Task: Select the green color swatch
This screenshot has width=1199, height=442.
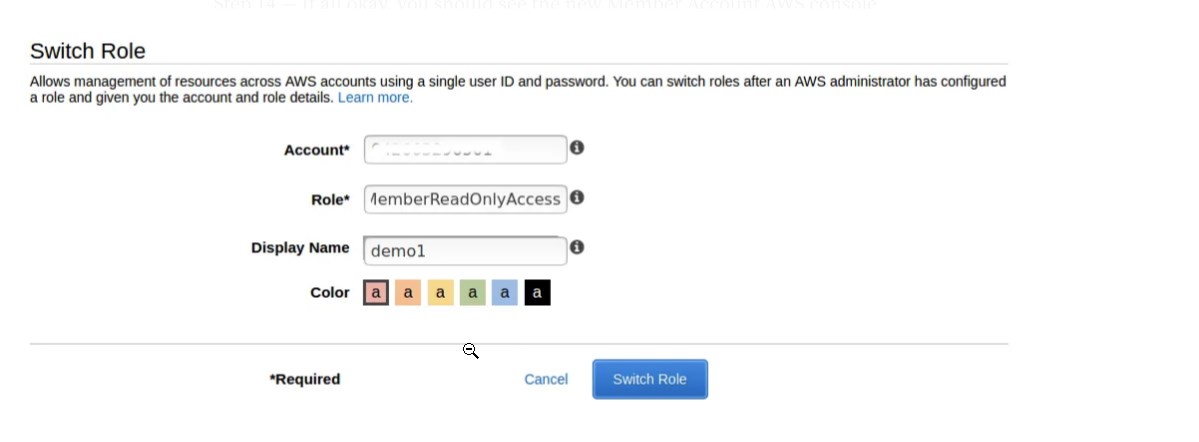Action: click(473, 293)
